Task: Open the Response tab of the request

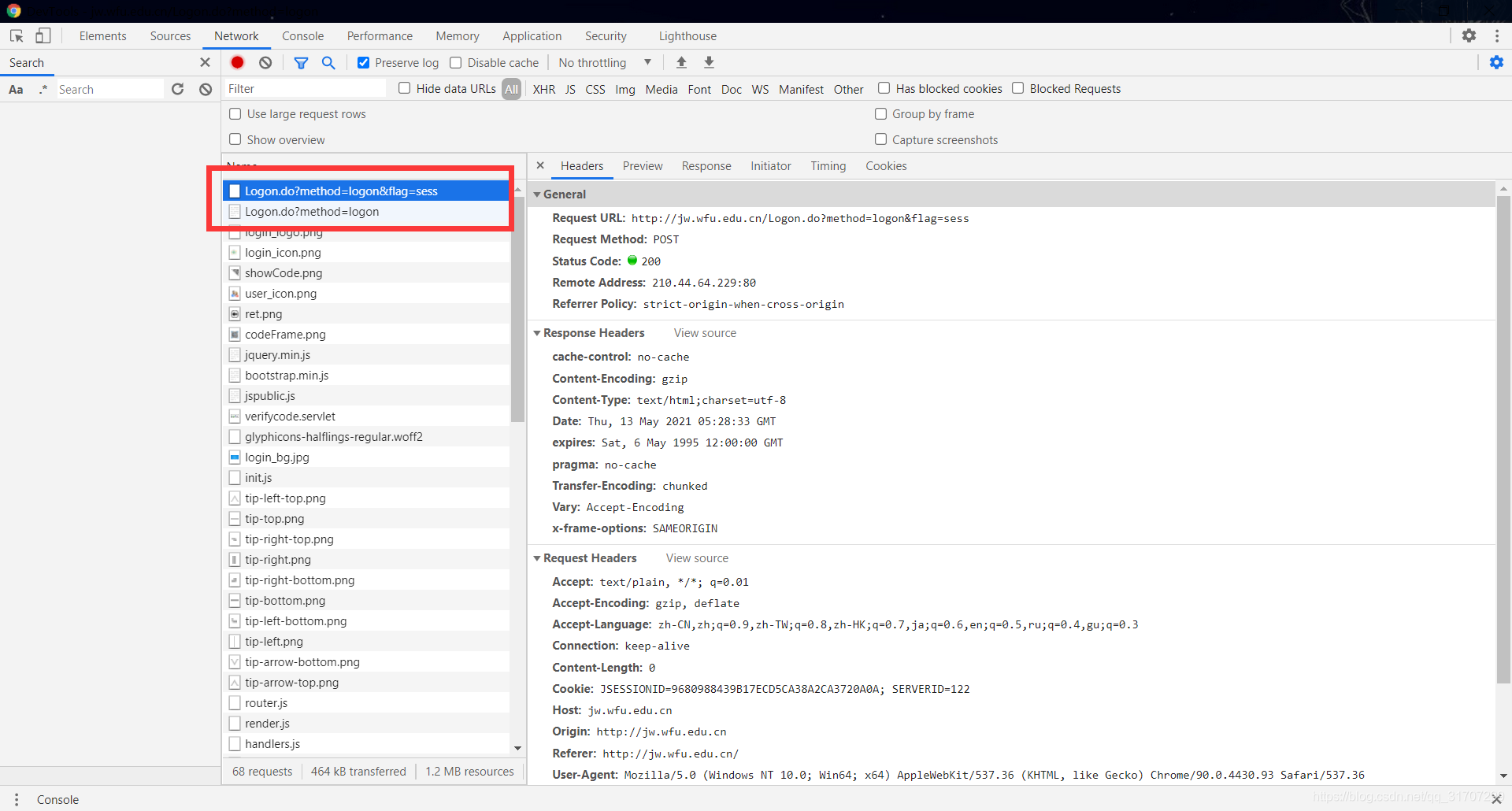Action: tap(706, 165)
